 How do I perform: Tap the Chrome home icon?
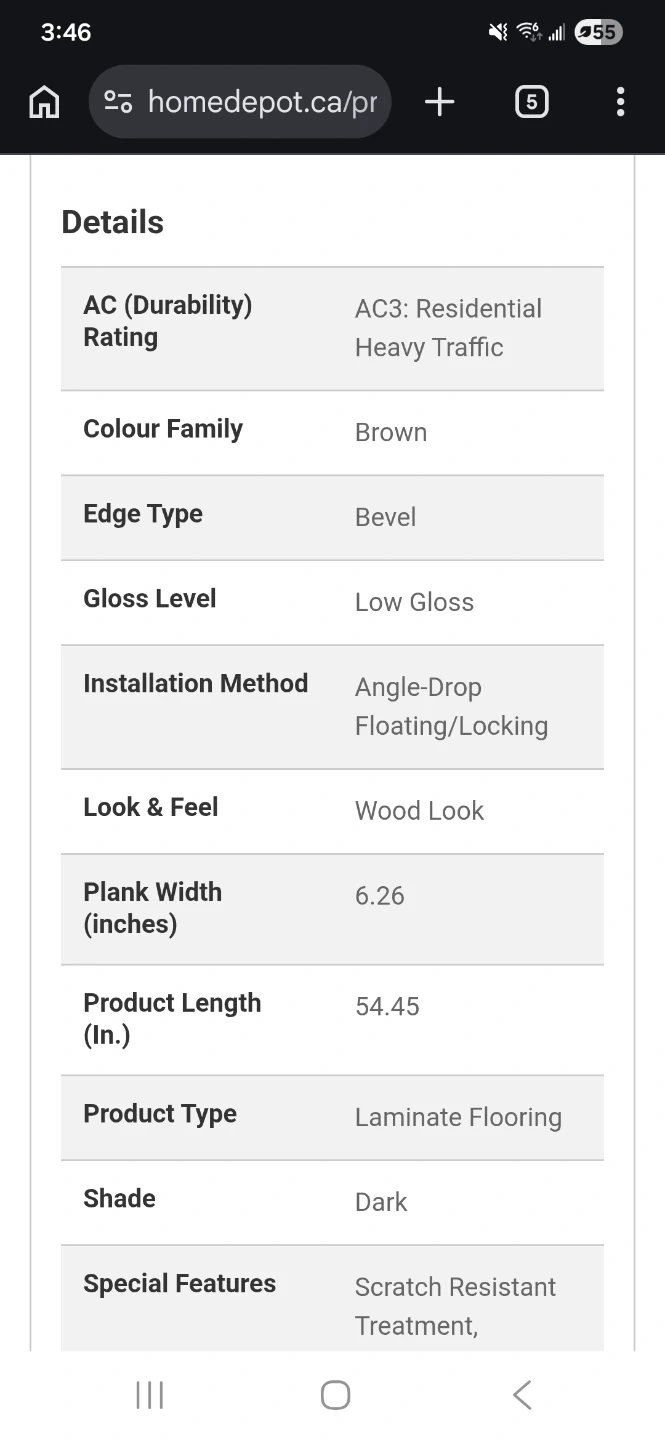tap(44, 102)
